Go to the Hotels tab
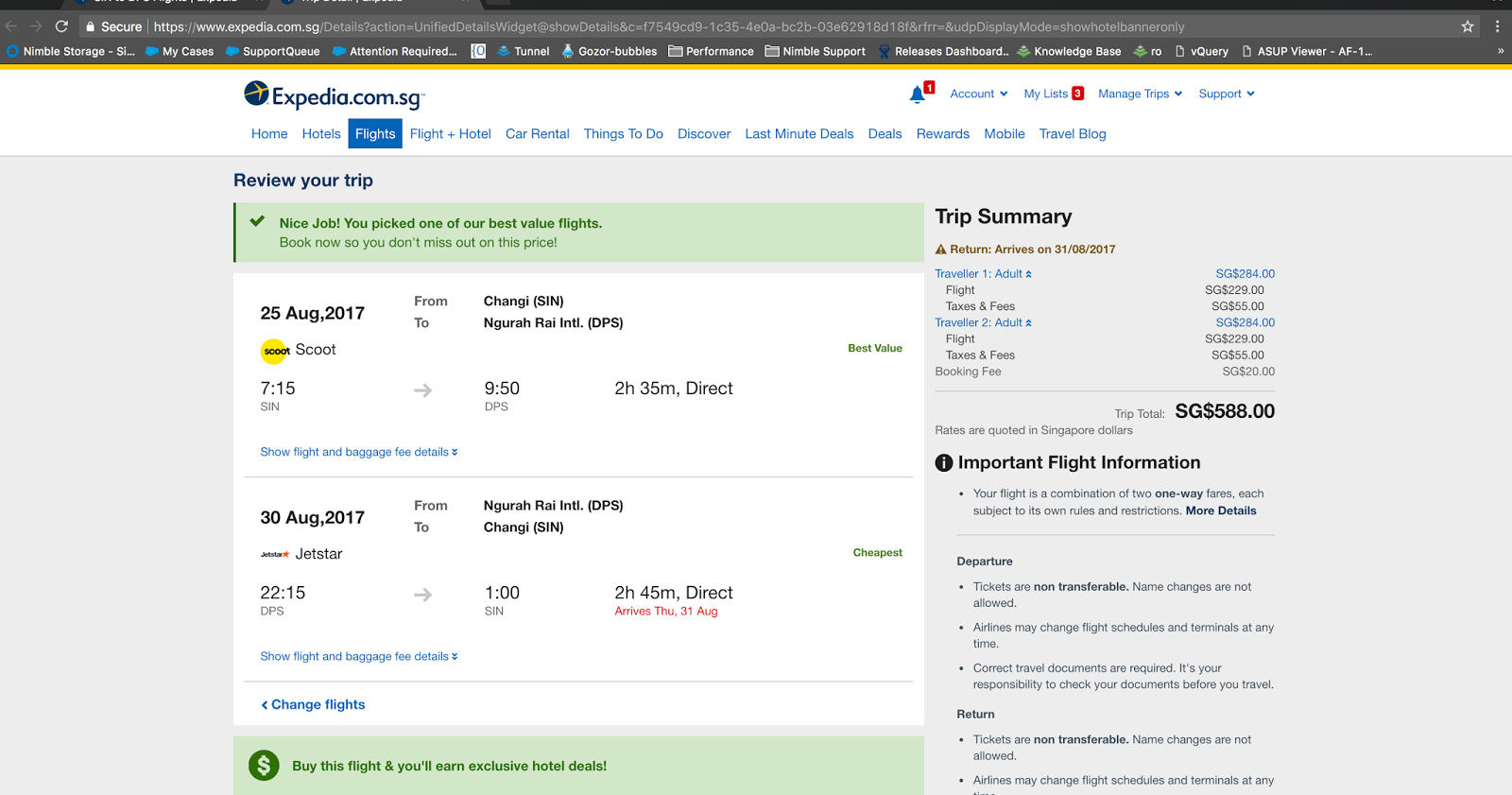 pyautogui.click(x=321, y=133)
